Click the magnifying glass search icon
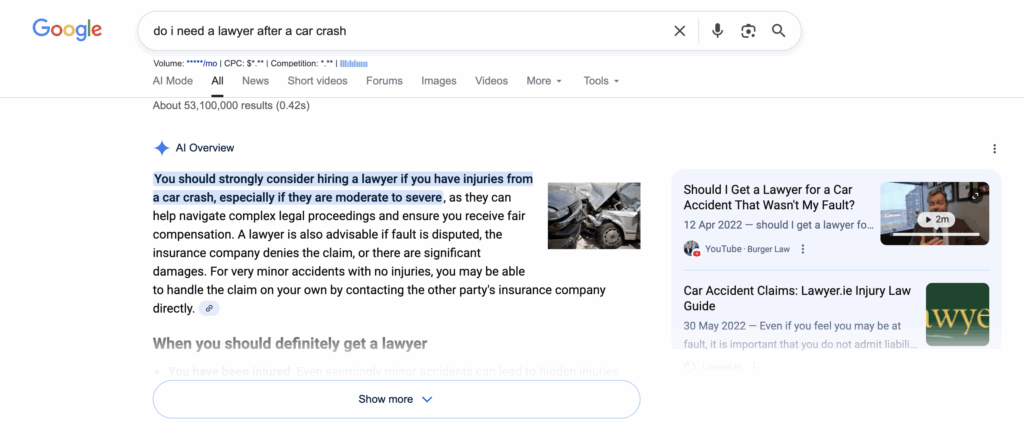The width and height of the screenshot is (1024, 434). pos(779,31)
